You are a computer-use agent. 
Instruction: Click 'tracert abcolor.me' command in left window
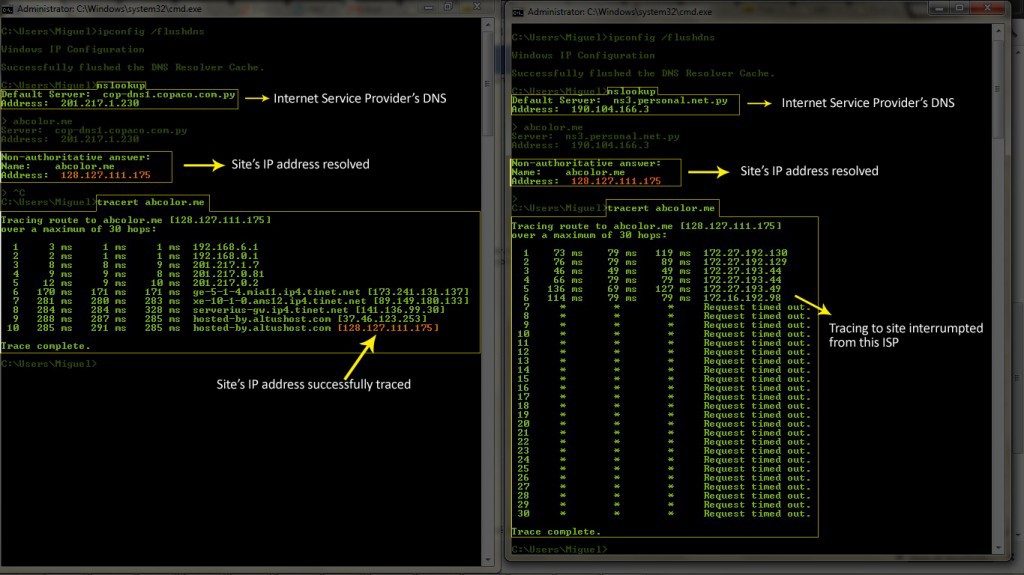151,202
